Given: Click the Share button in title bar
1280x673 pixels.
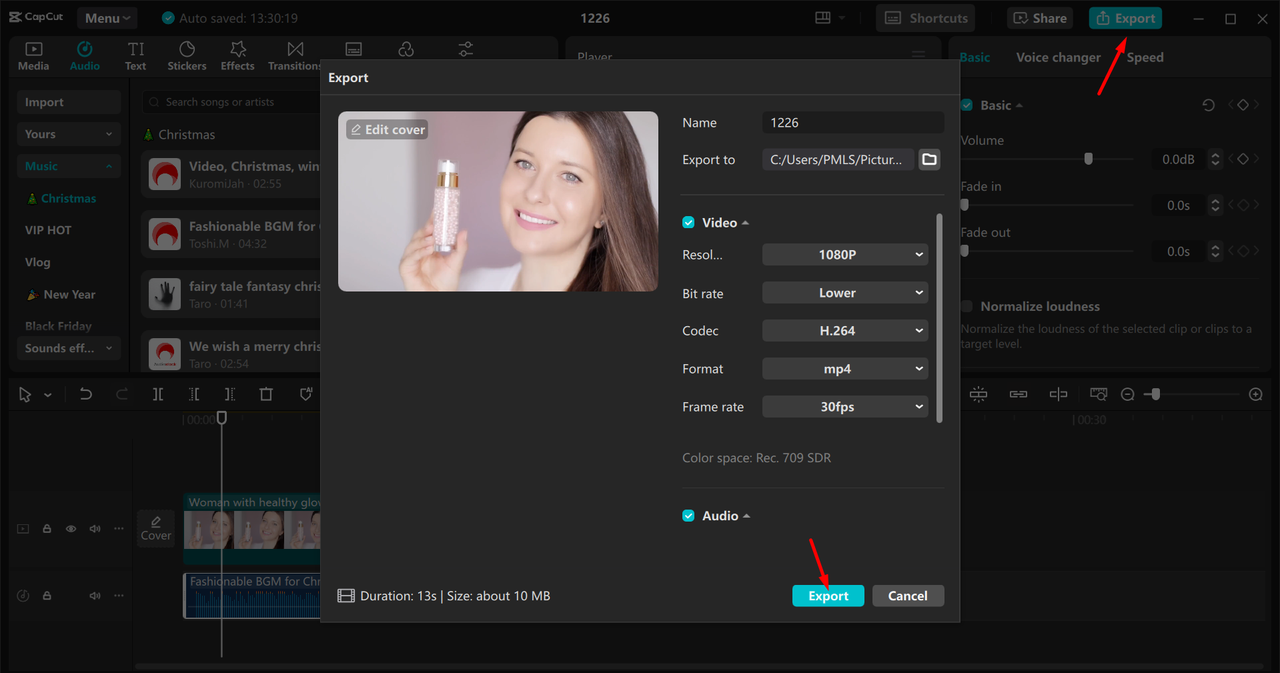Looking at the screenshot, I should (1041, 18).
